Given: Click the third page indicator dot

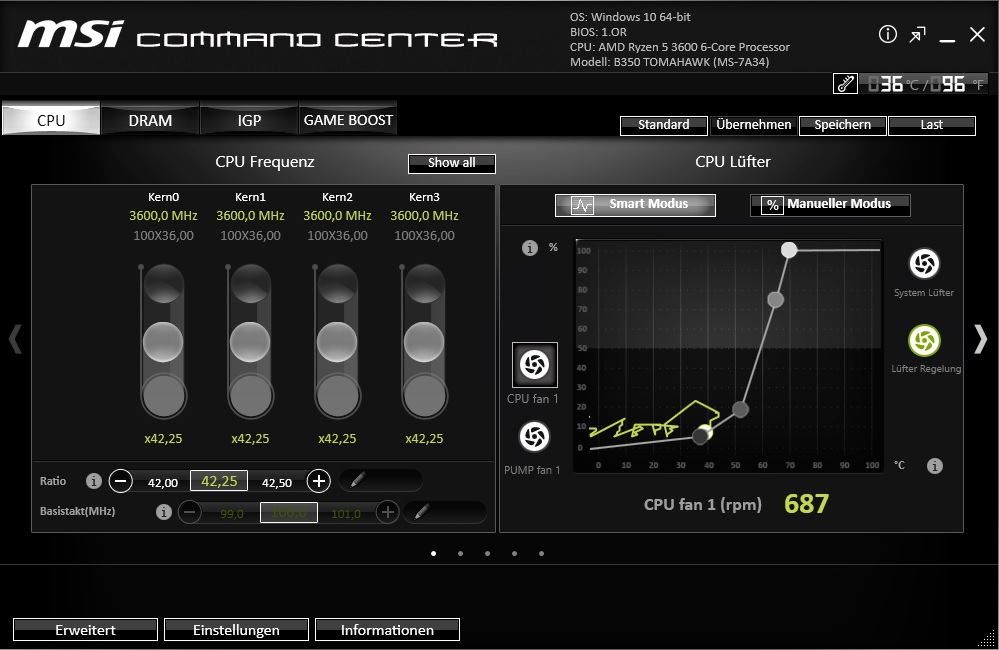Looking at the screenshot, I should pyautogui.click(x=487, y=553).
